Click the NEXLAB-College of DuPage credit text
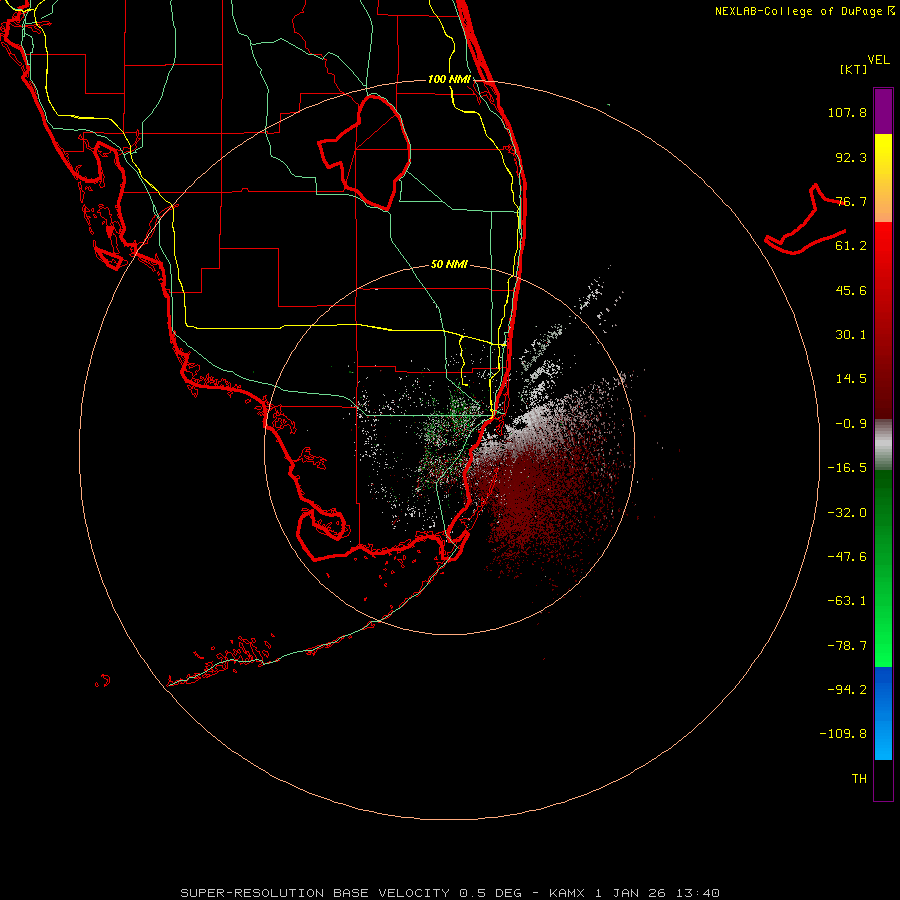This screenshot has height=900, width=900. coord(804,11)
